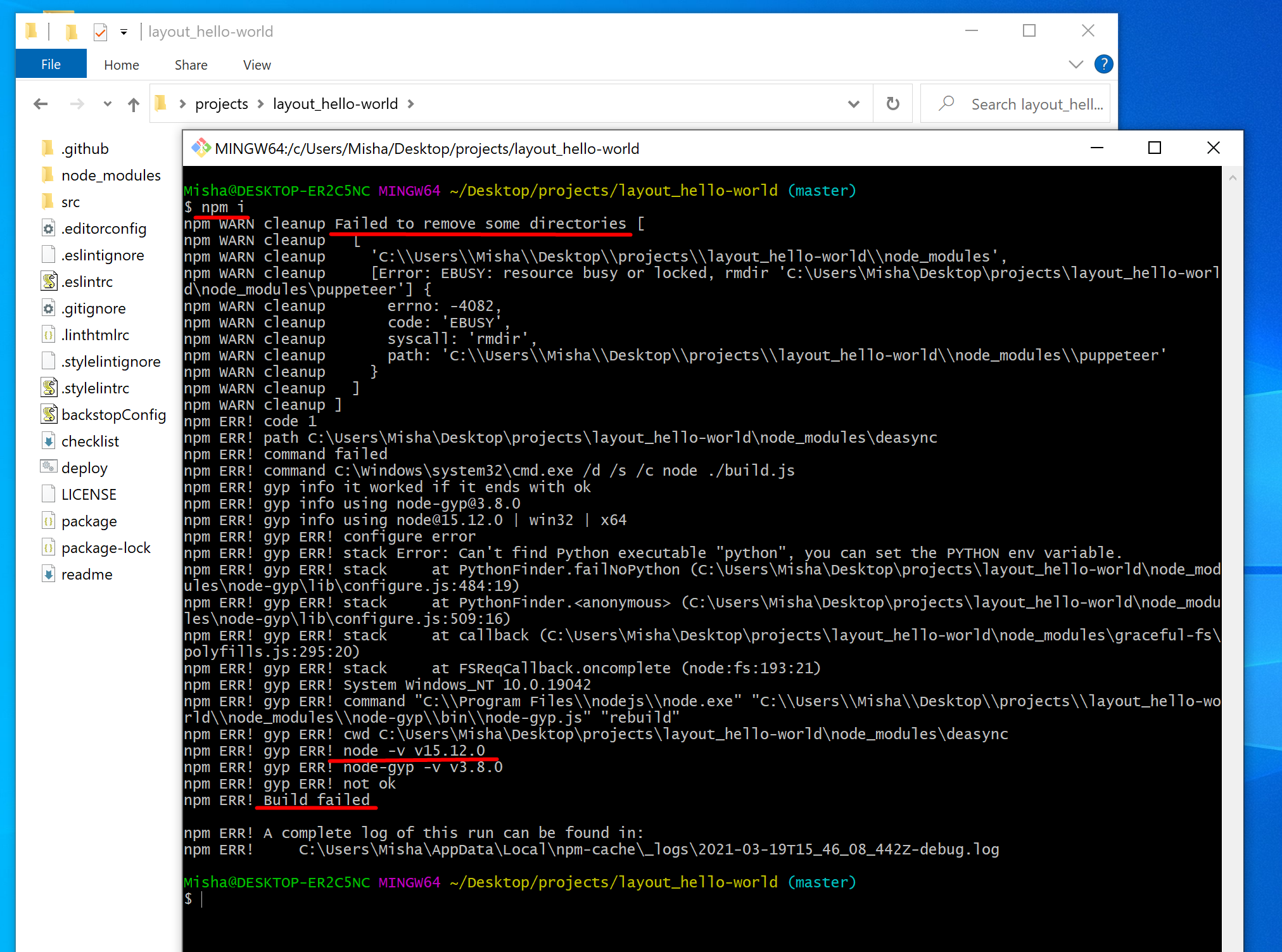This screenshot has width=1282, height=952.
Task: Click the Explorer Forward arrow
Action: tap(77, 104)
